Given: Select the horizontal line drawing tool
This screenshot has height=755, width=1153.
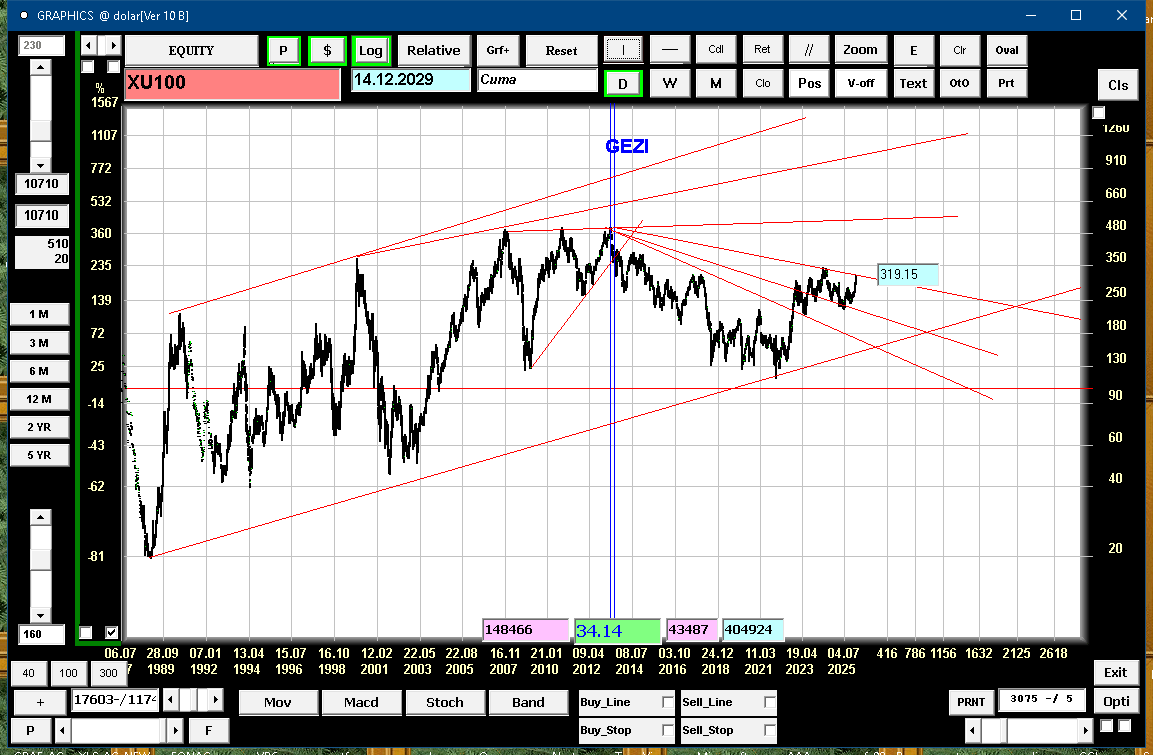Looking at the screenshot, I should [x=670, y=50].
